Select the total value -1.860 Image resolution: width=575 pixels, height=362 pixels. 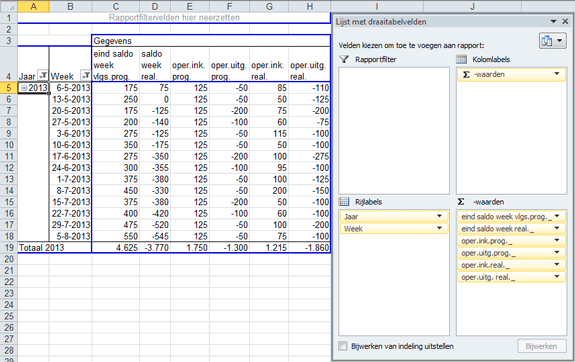[x=310, y=248]
